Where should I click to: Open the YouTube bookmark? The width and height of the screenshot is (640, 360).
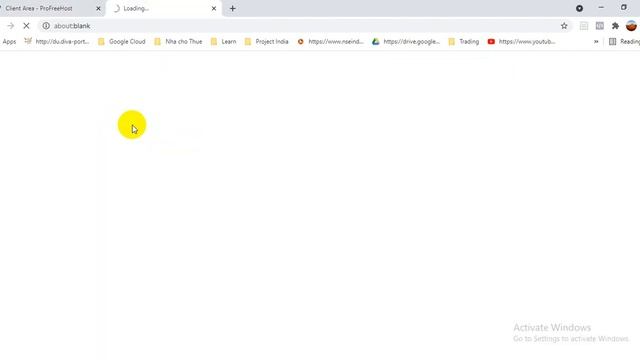click(522, 42)
